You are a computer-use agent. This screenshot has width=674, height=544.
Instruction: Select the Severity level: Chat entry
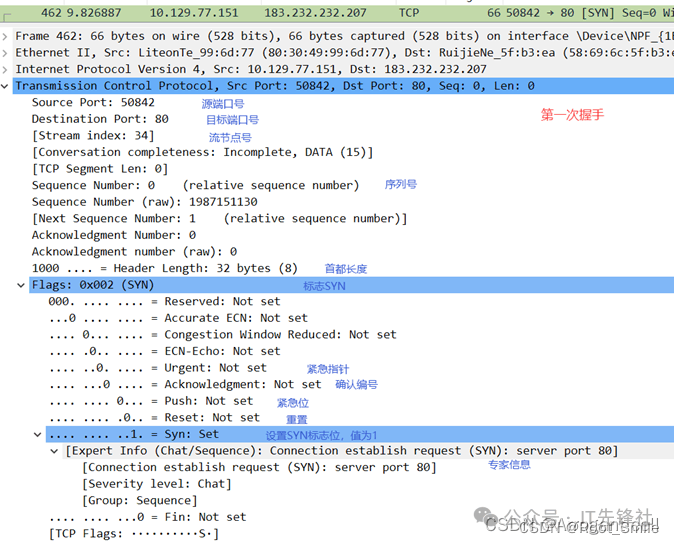pyautogui.click(x=157, y=484)
